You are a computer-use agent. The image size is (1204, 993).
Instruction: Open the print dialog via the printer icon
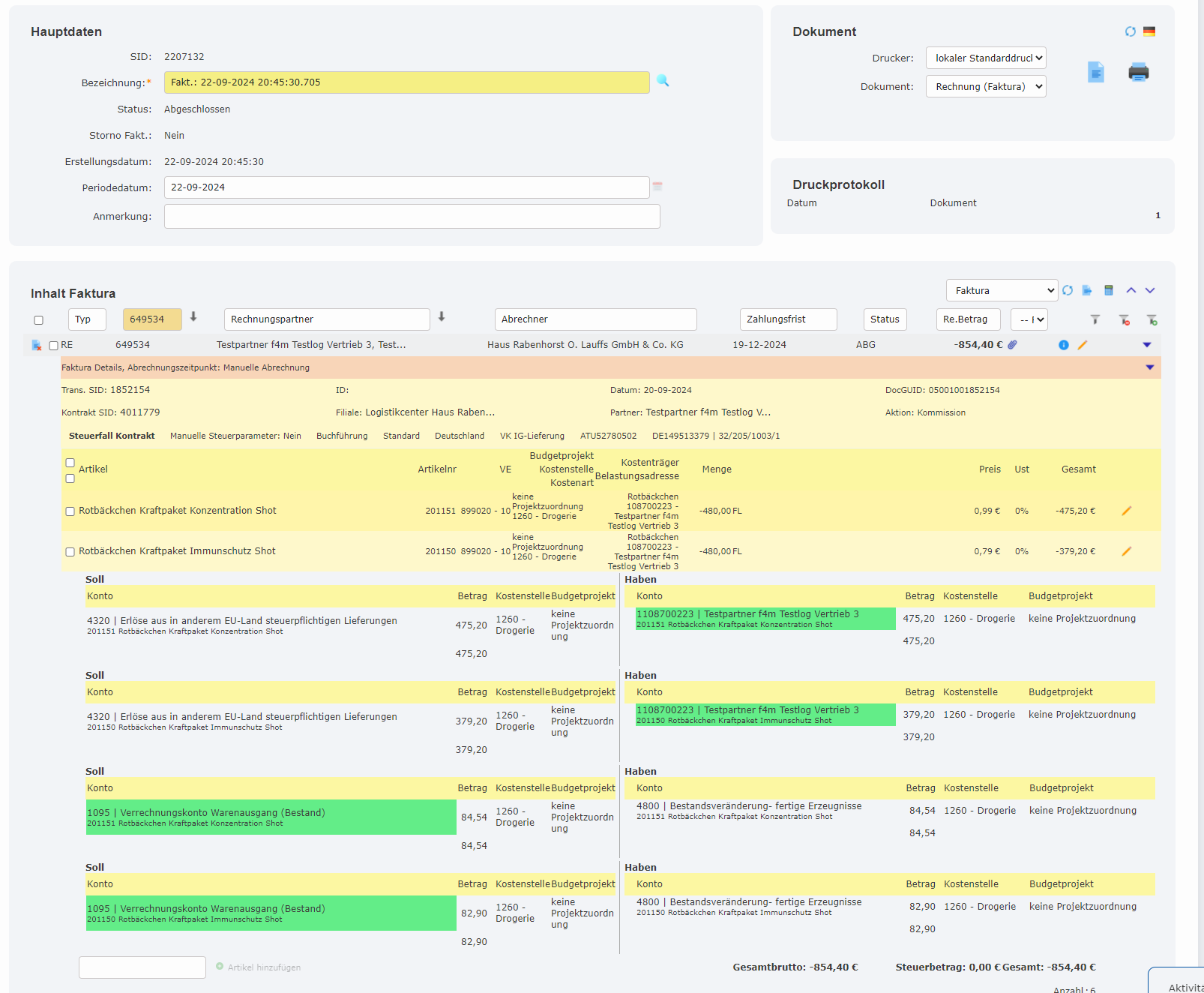(x=1139, y=72)
